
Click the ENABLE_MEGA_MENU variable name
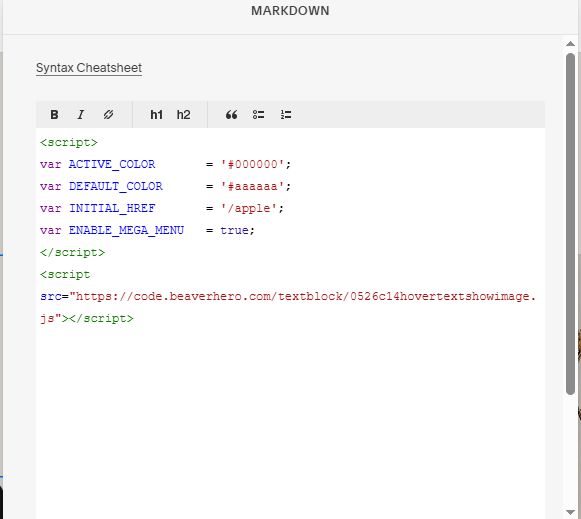(126, 230)
